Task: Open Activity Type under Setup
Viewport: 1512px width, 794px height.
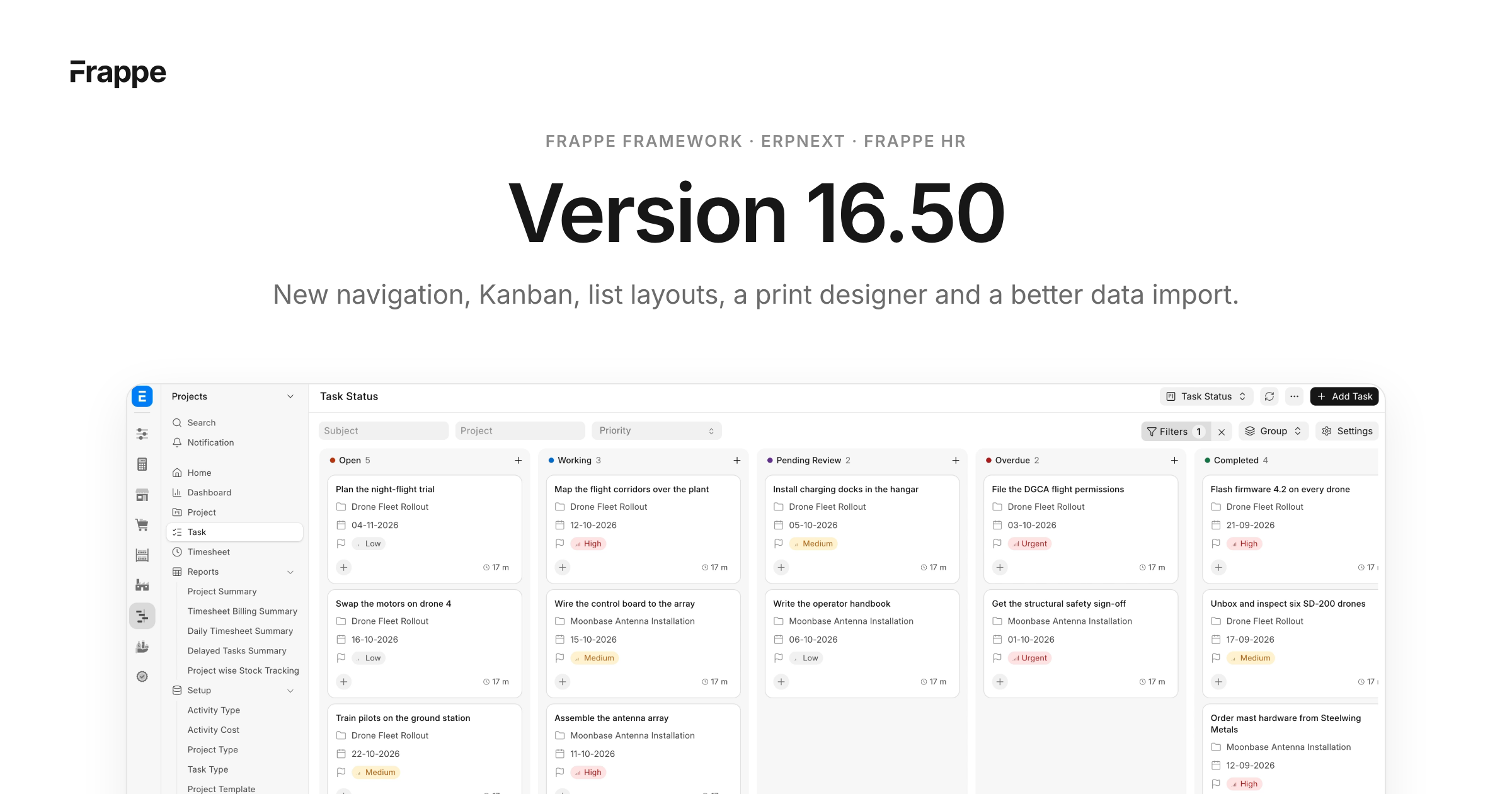Action: 214,710
